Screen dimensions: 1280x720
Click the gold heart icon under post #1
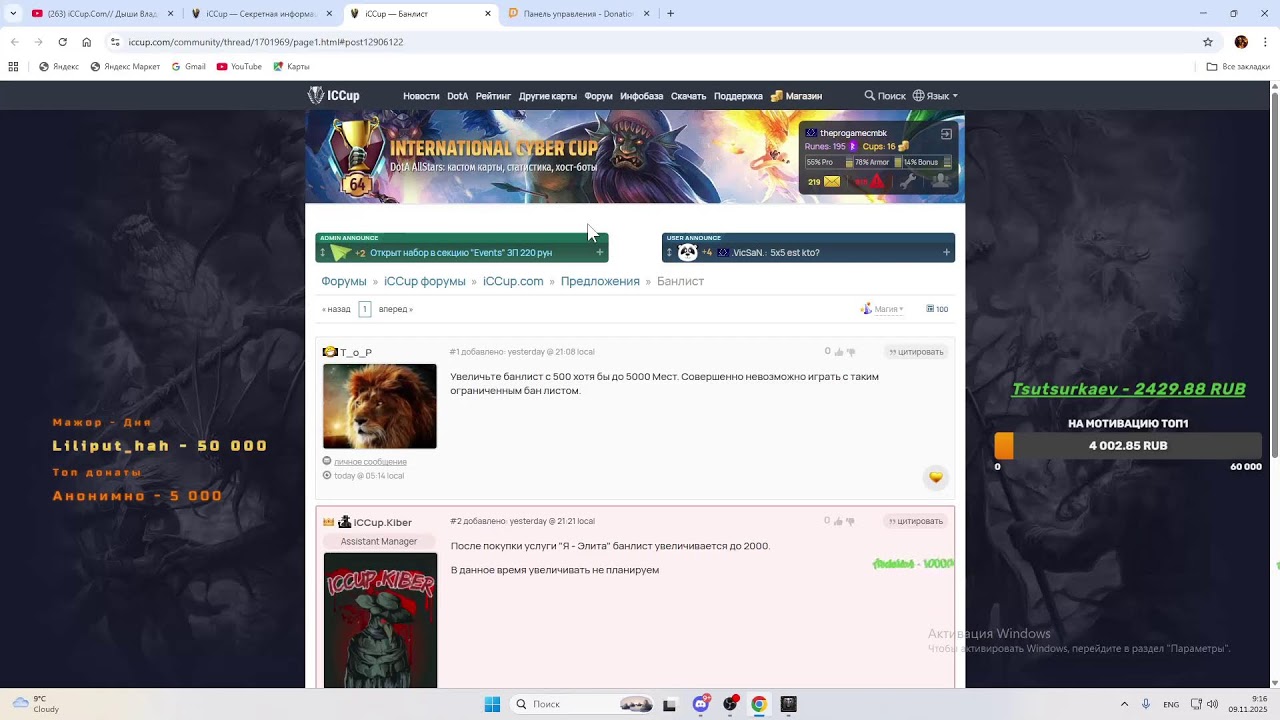tap(936, 477)
